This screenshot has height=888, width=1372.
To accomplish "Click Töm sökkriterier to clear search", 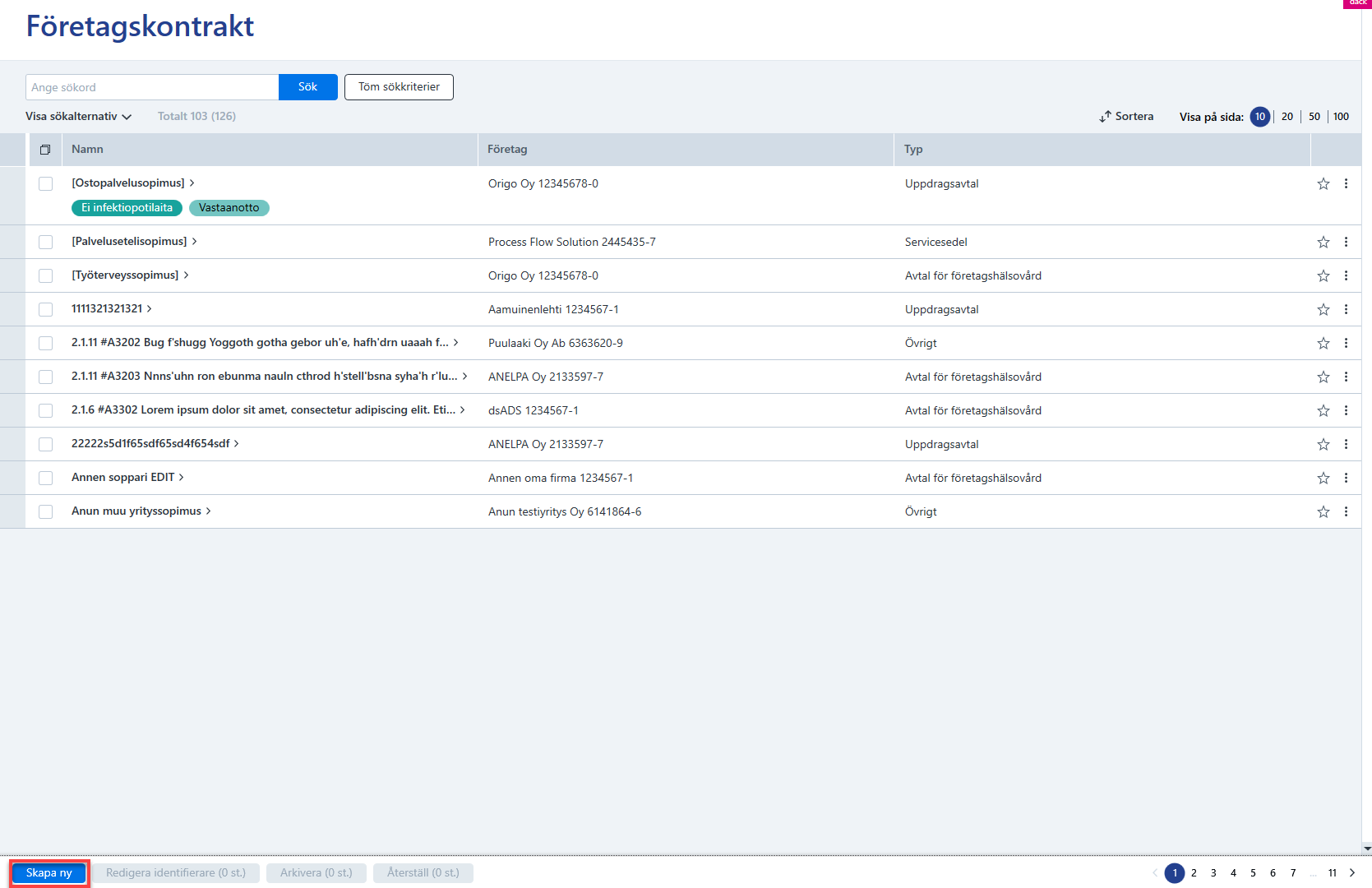I will point(399,87).
